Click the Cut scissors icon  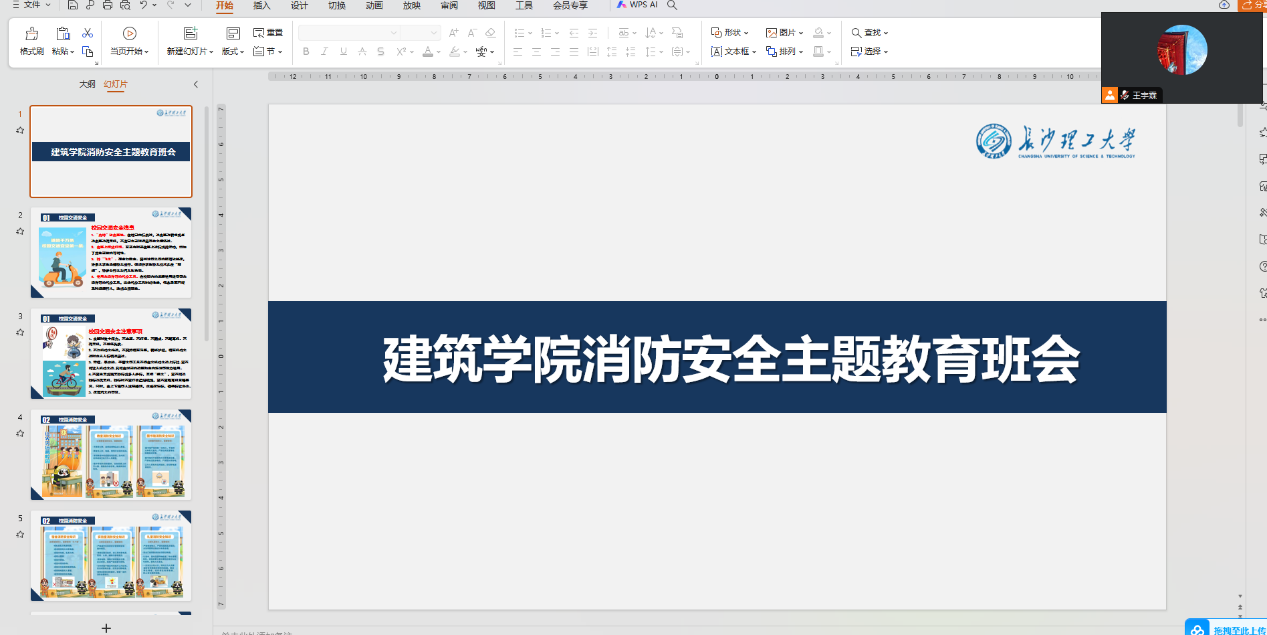point(87,33)
